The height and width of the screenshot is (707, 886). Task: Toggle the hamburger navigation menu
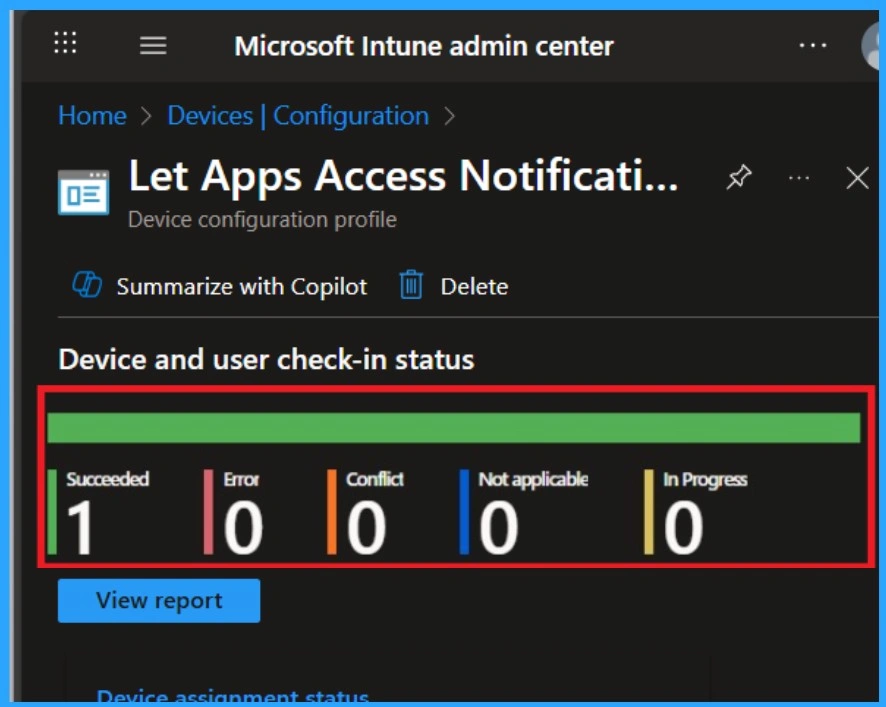pyautogui.click(x=153, y=46)
